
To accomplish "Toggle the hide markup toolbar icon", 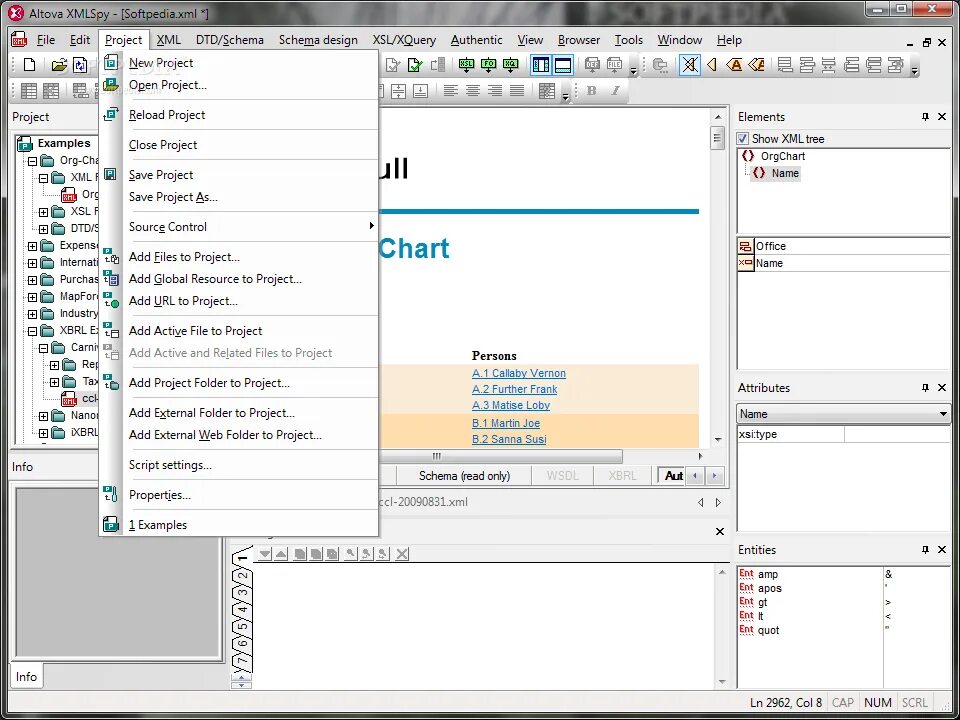I will tap(689, 64).
